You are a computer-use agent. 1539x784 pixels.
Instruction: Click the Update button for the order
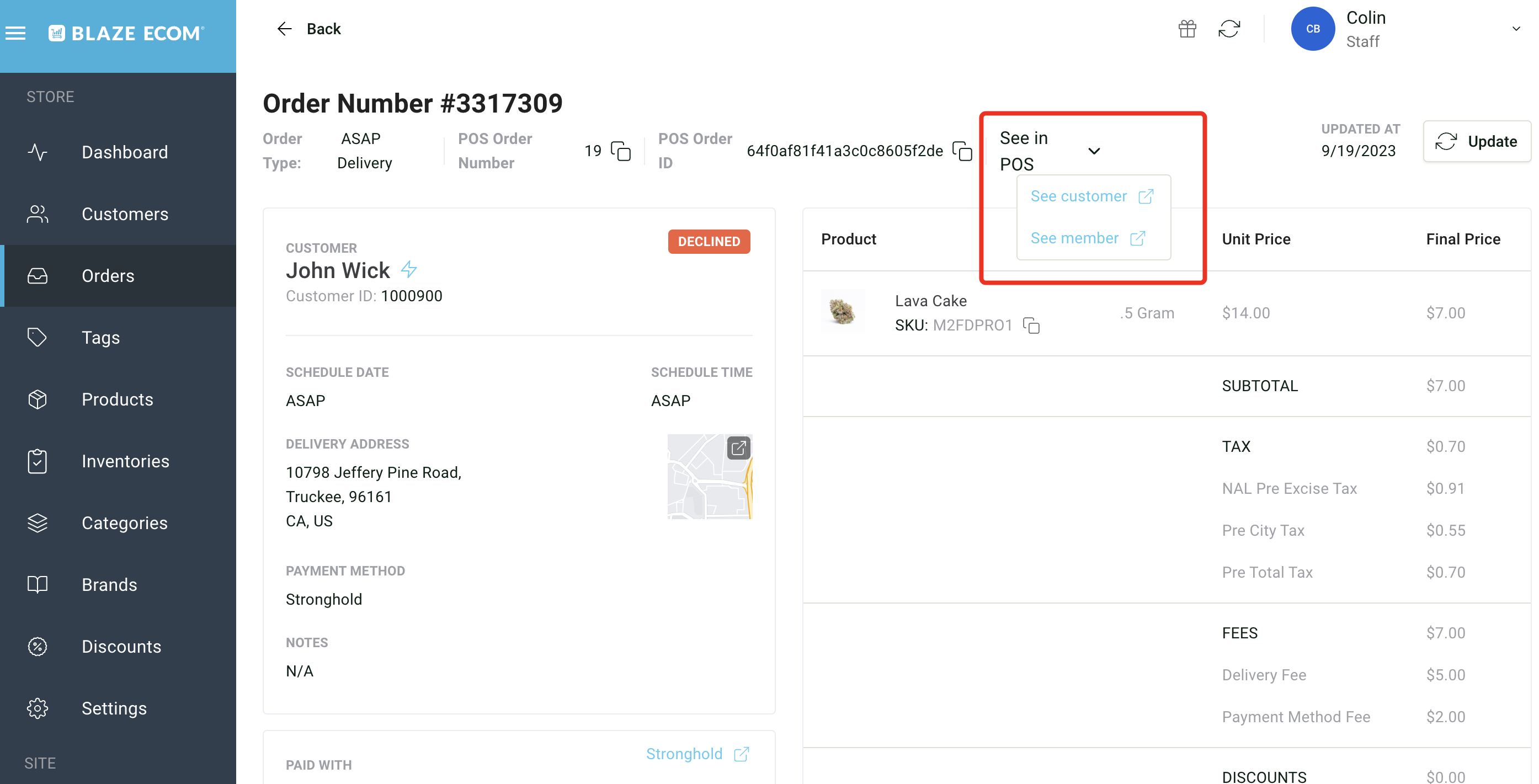coord(1477,141)
